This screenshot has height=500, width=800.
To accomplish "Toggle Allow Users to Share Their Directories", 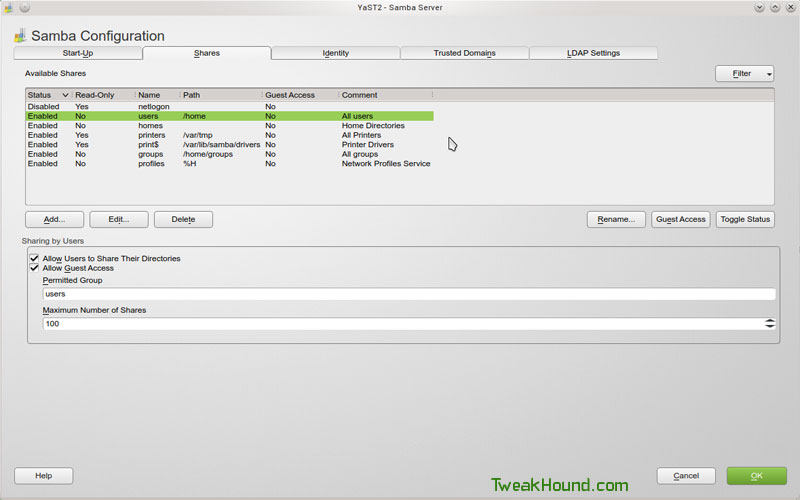I will (x=34, y=258).
